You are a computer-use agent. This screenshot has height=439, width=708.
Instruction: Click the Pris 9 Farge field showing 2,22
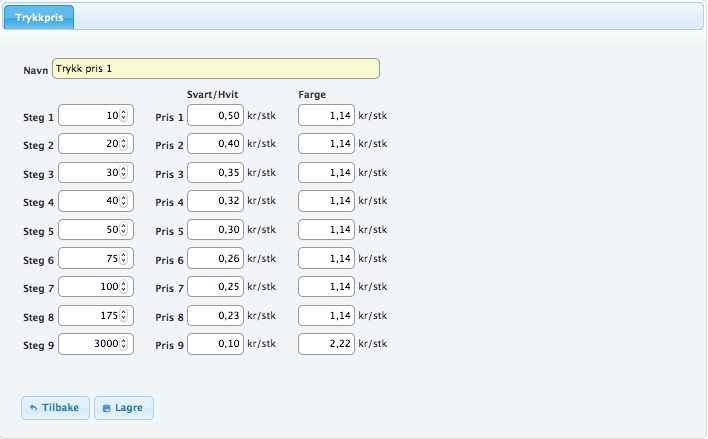click(x=326, y=345)
